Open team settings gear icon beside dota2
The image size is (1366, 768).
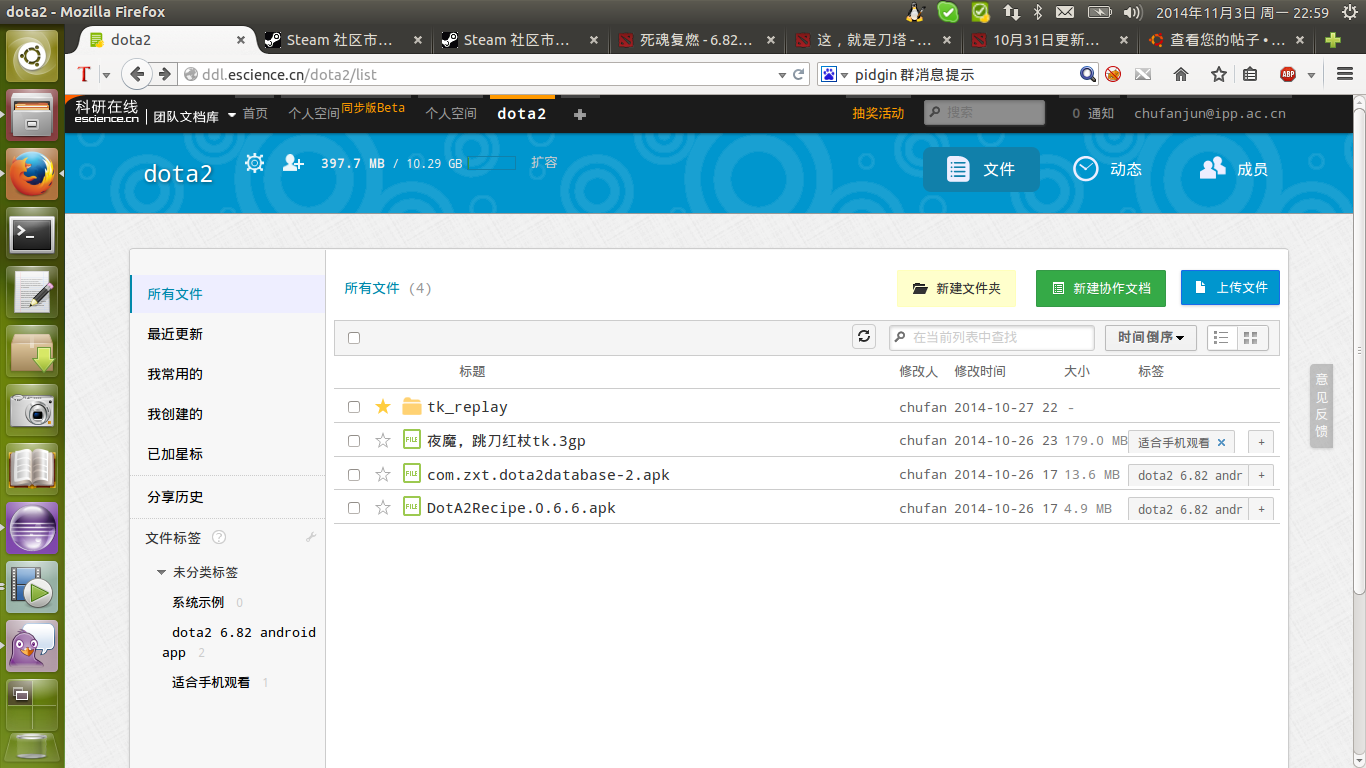pos(255,163)
